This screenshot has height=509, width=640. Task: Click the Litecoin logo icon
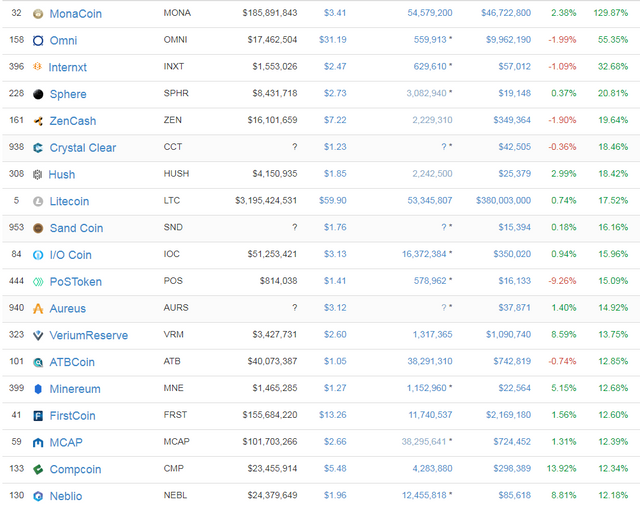point(38,202)
